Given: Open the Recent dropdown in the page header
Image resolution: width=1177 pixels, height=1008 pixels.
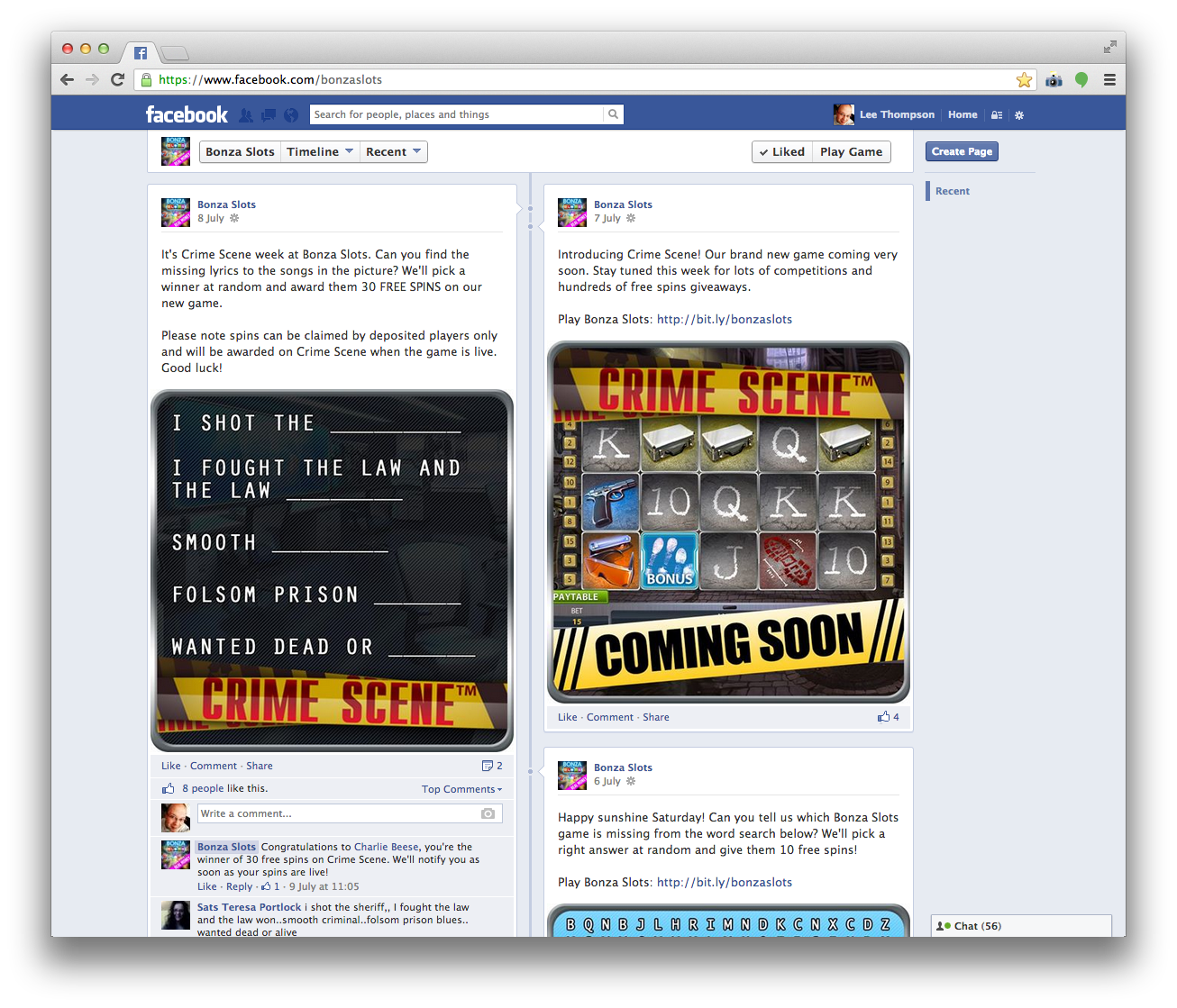Looking at the screenshot, I should point(394,151).
